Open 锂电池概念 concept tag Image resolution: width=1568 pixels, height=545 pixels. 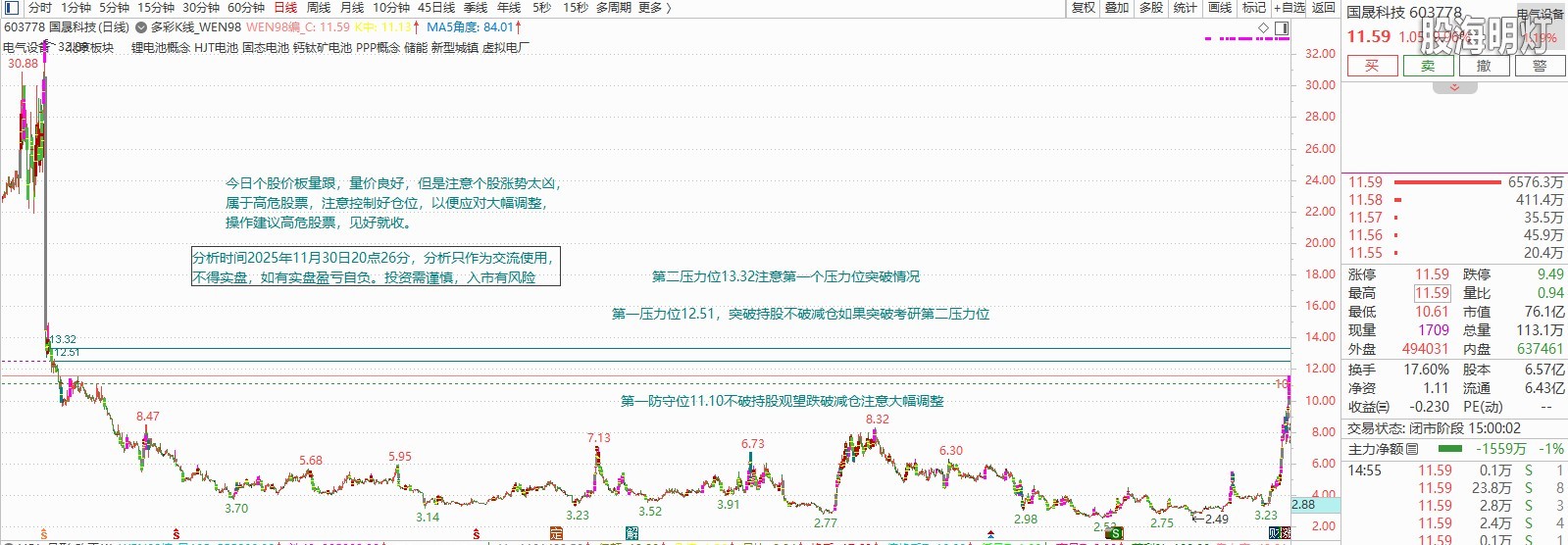pyautogui.click(x=161, y=47)
